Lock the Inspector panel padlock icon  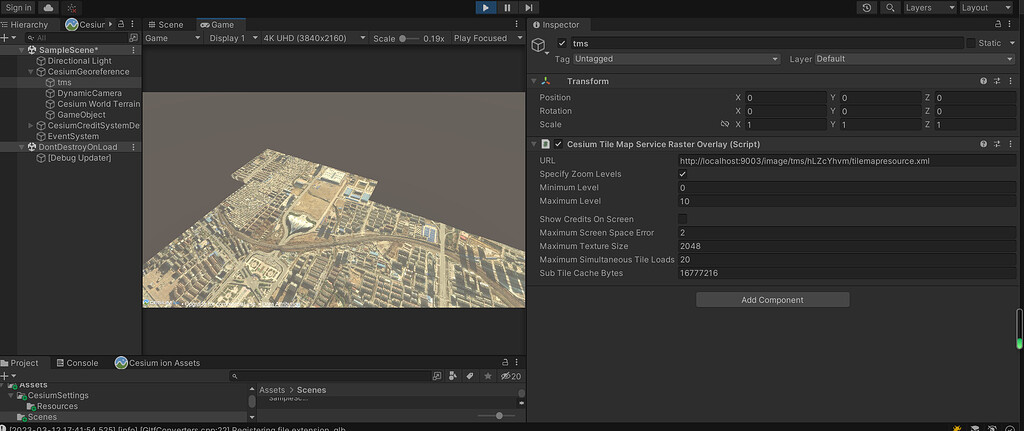coord(998,24)
